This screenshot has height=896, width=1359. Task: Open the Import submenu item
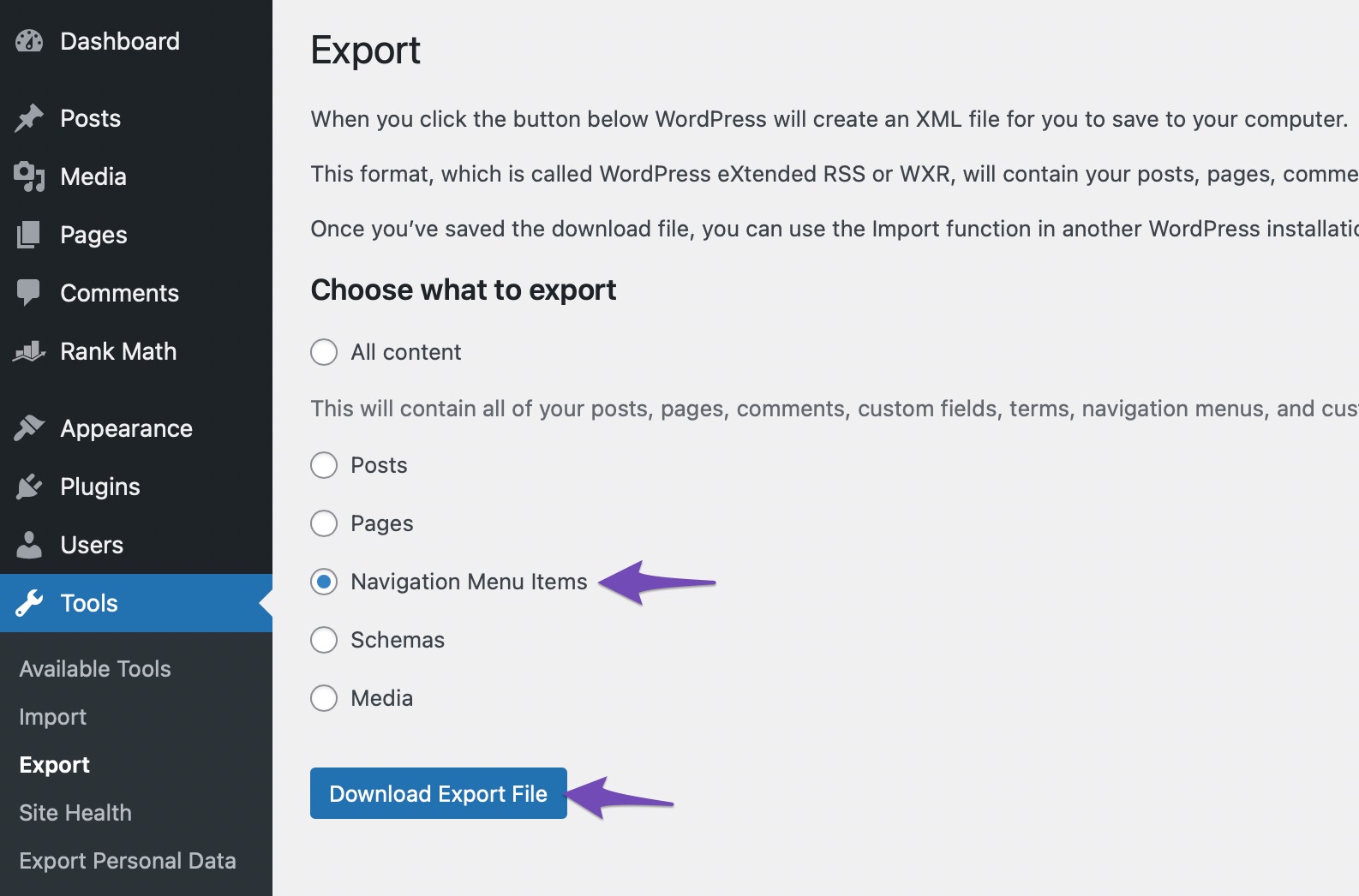tap(53, 717)
